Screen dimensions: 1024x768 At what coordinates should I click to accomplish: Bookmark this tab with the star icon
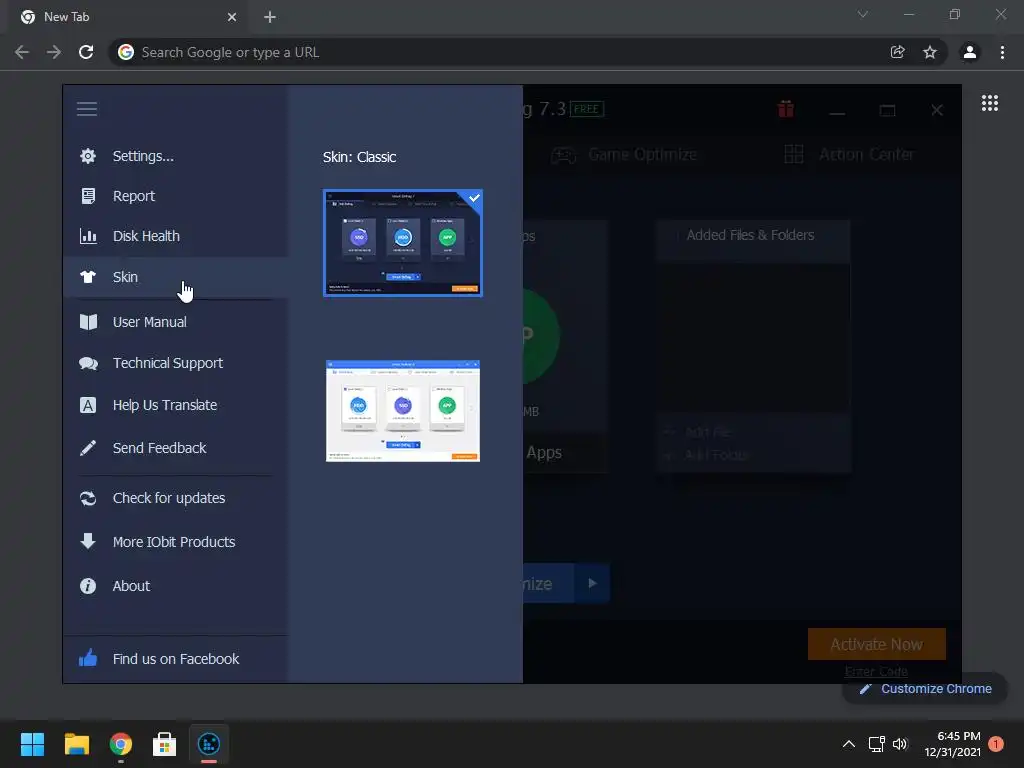pos(930,52)
